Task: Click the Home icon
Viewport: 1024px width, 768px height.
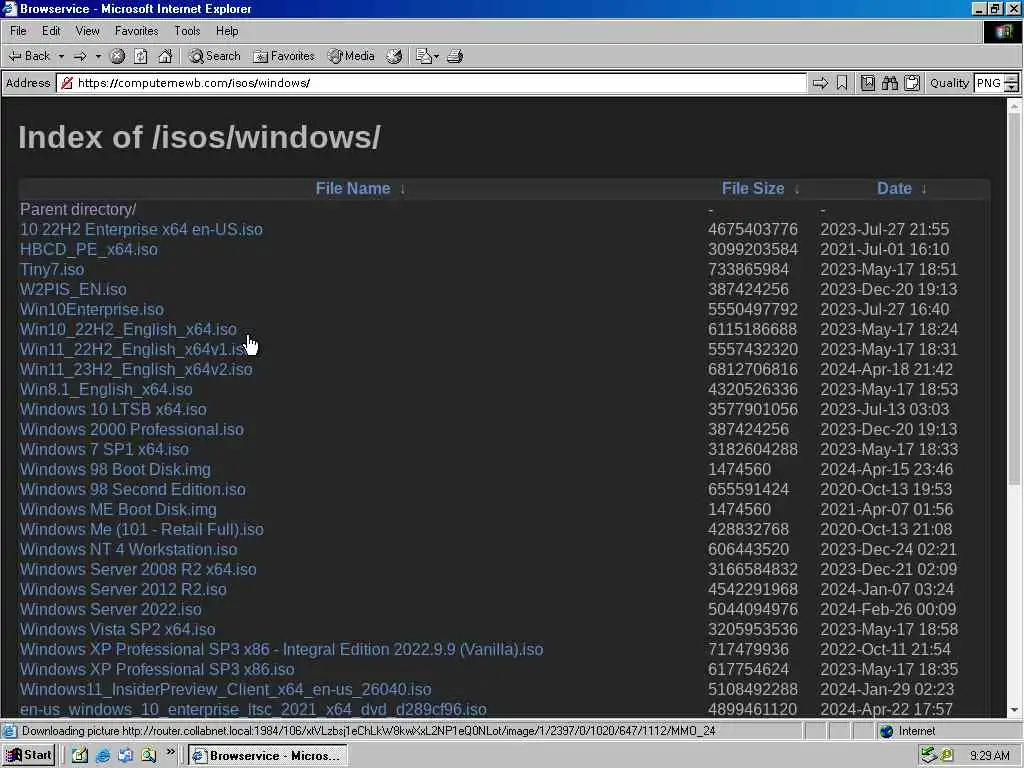Action: pos(165,56)
